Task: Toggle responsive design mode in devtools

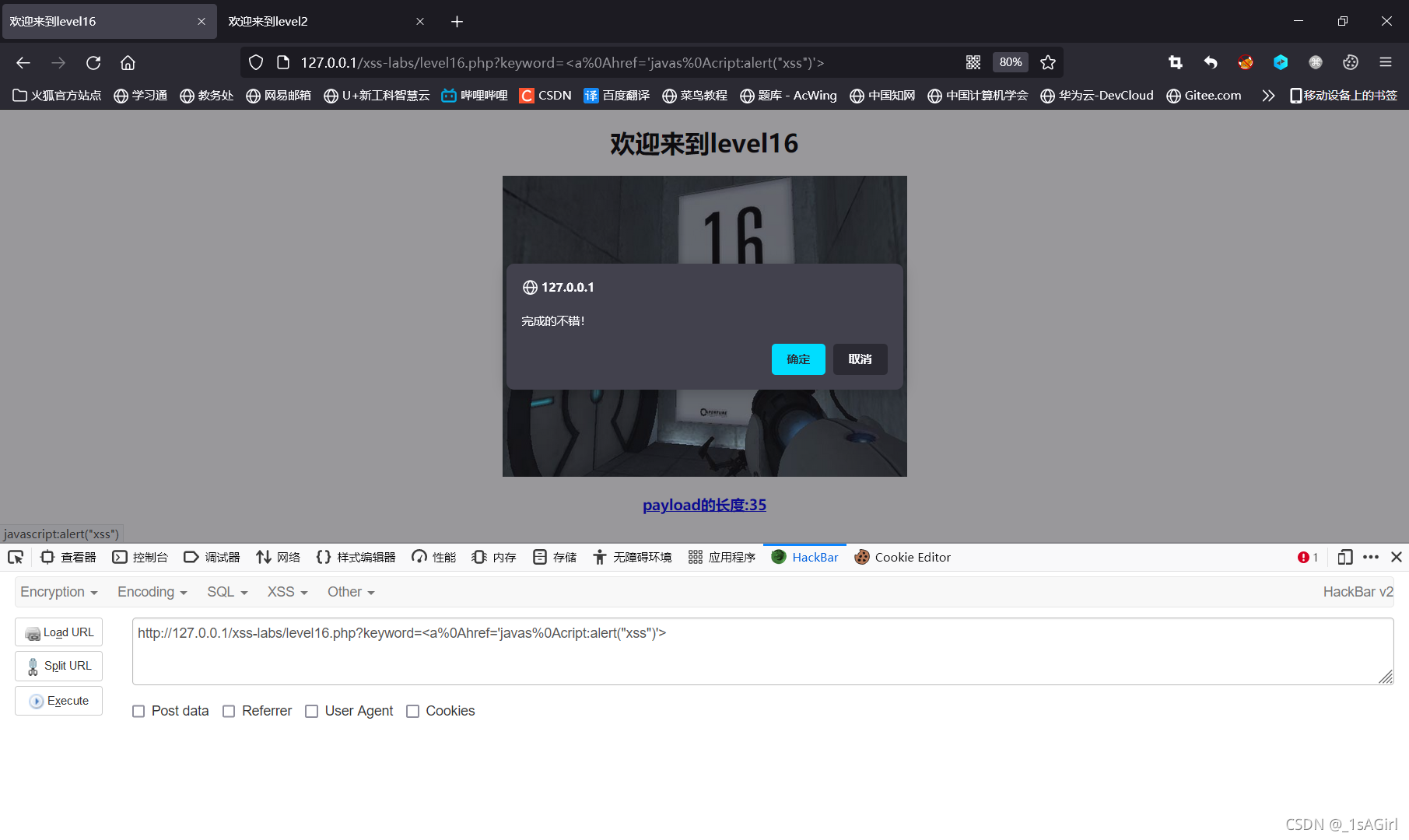Action: [1345, 557]
